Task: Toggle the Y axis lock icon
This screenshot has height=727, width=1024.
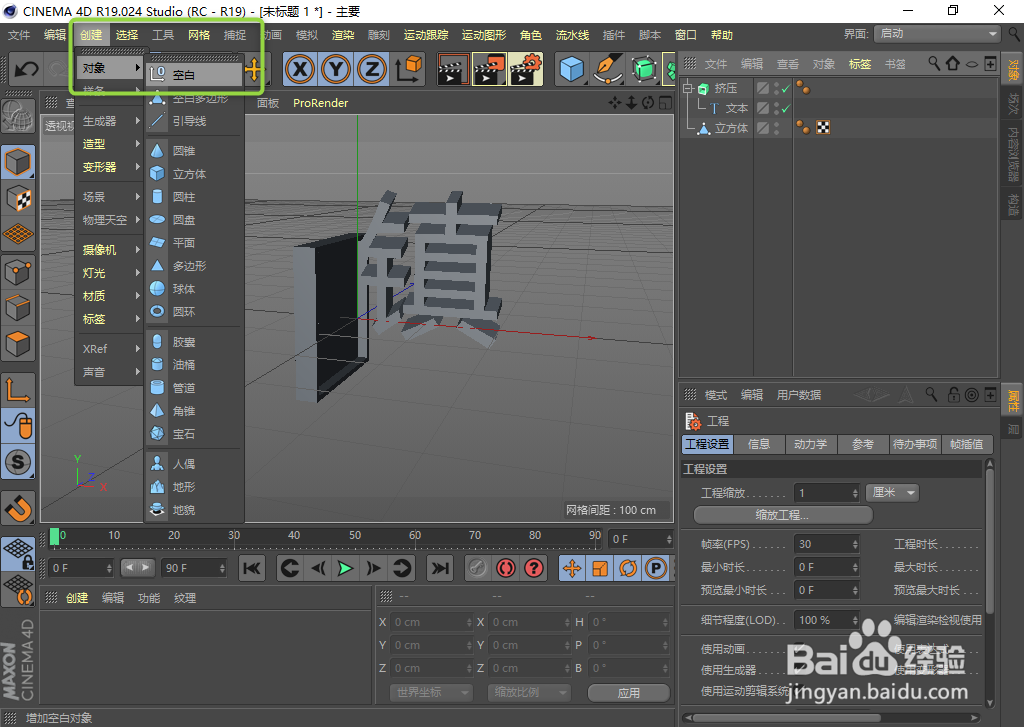Action: coord(336,69)
